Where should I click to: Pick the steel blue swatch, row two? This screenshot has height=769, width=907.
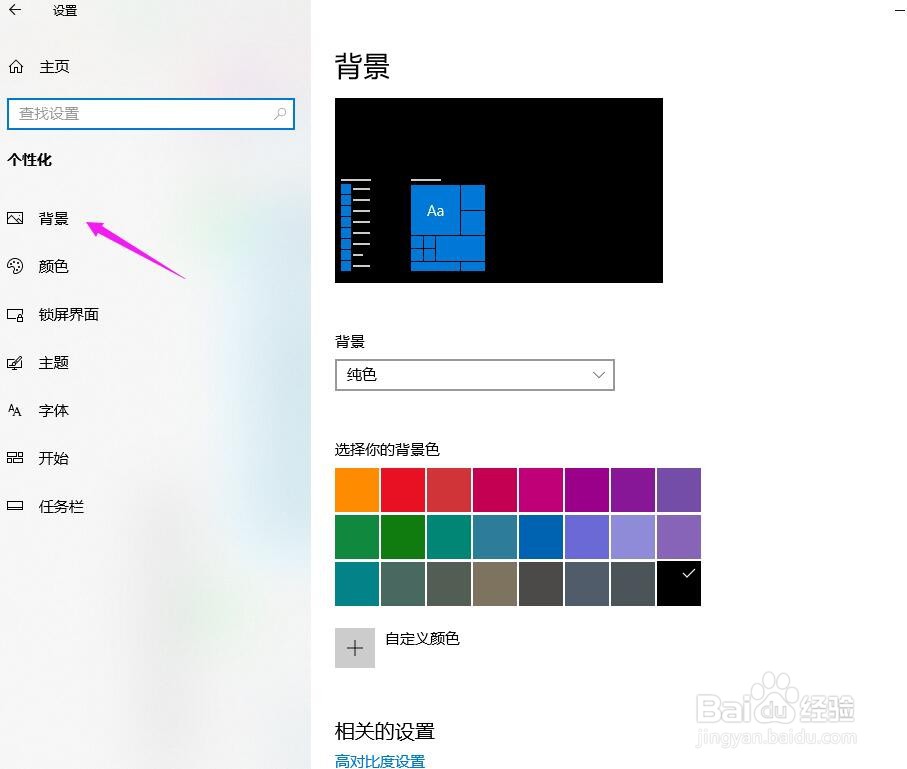(495, 537)
